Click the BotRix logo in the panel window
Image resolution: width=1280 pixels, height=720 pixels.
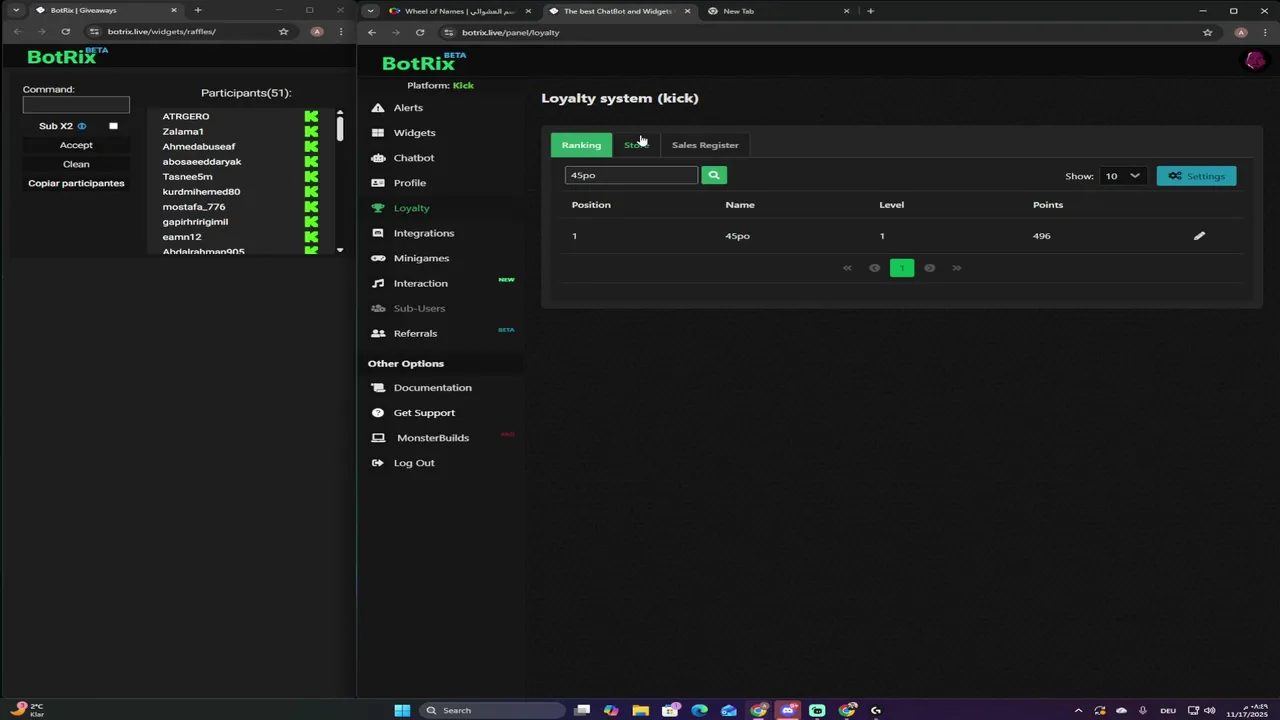tap(424, 62)
